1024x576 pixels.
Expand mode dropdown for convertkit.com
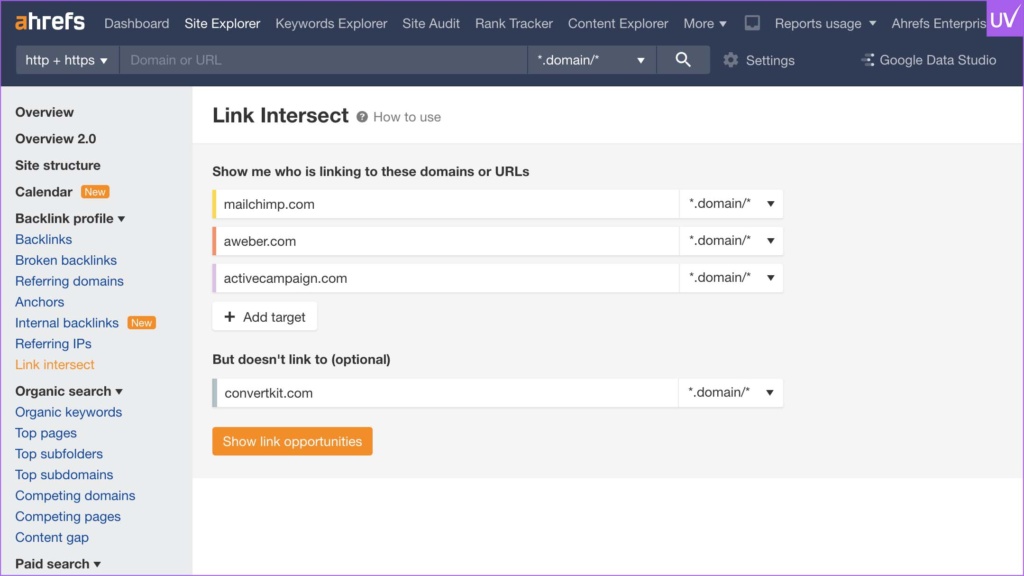pyautogui.click(x=731, y=393)
